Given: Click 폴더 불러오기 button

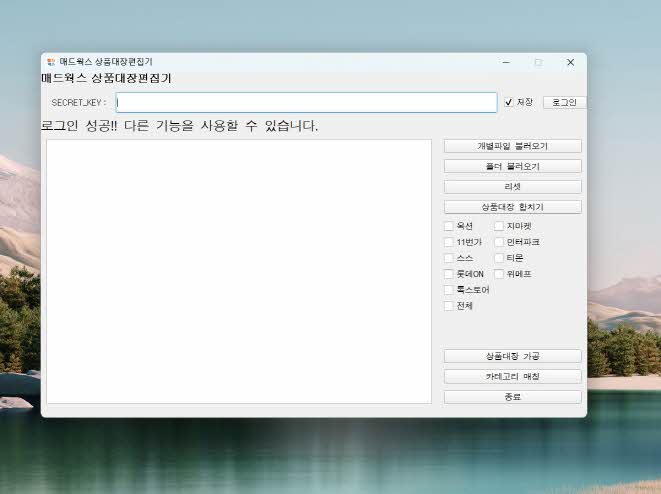Looking at the screenshot, I should pyautogui.click(x=513, y=166).
